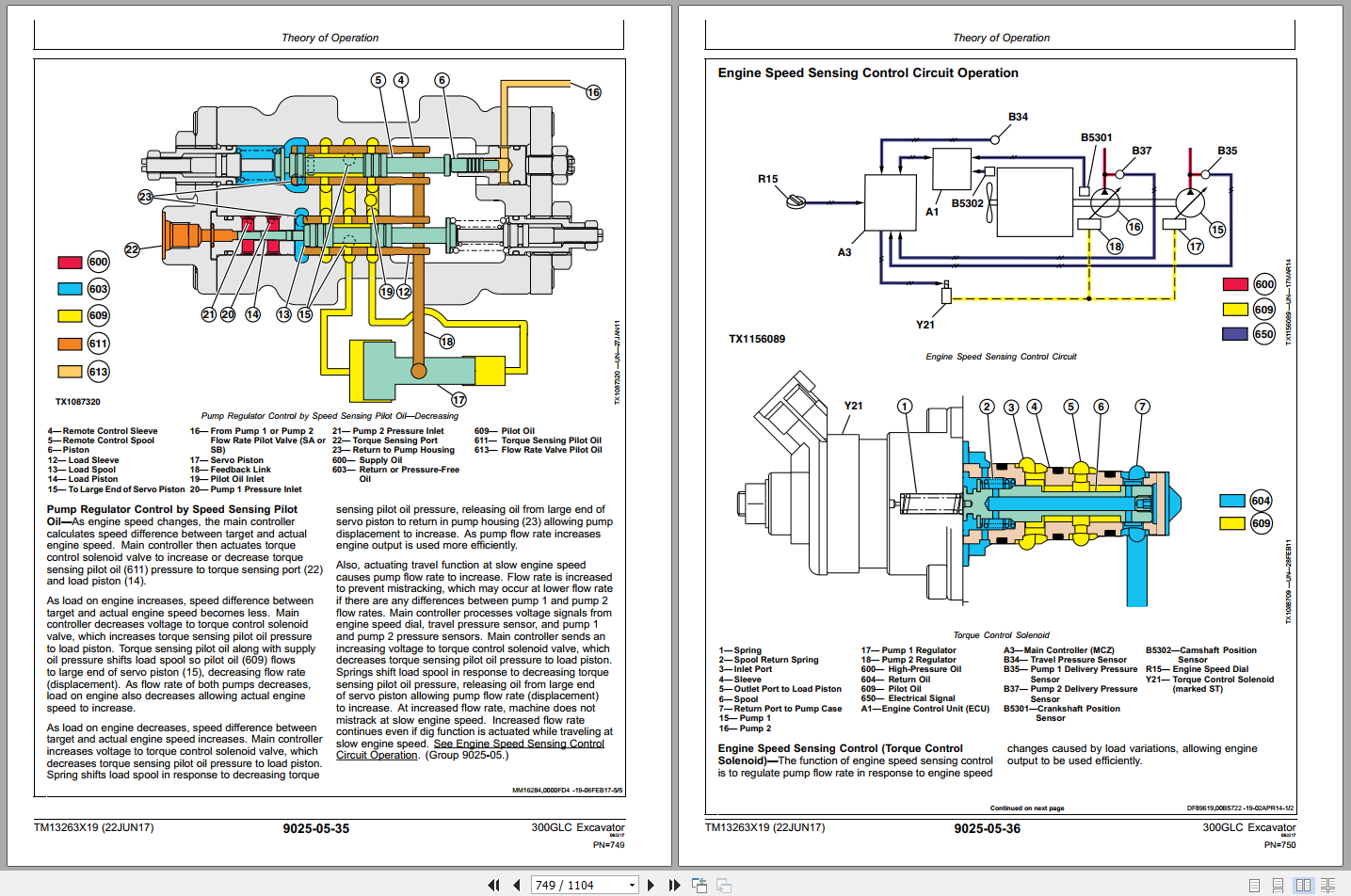Go to the previous page
1351x896 pixels.
(516, 885)
